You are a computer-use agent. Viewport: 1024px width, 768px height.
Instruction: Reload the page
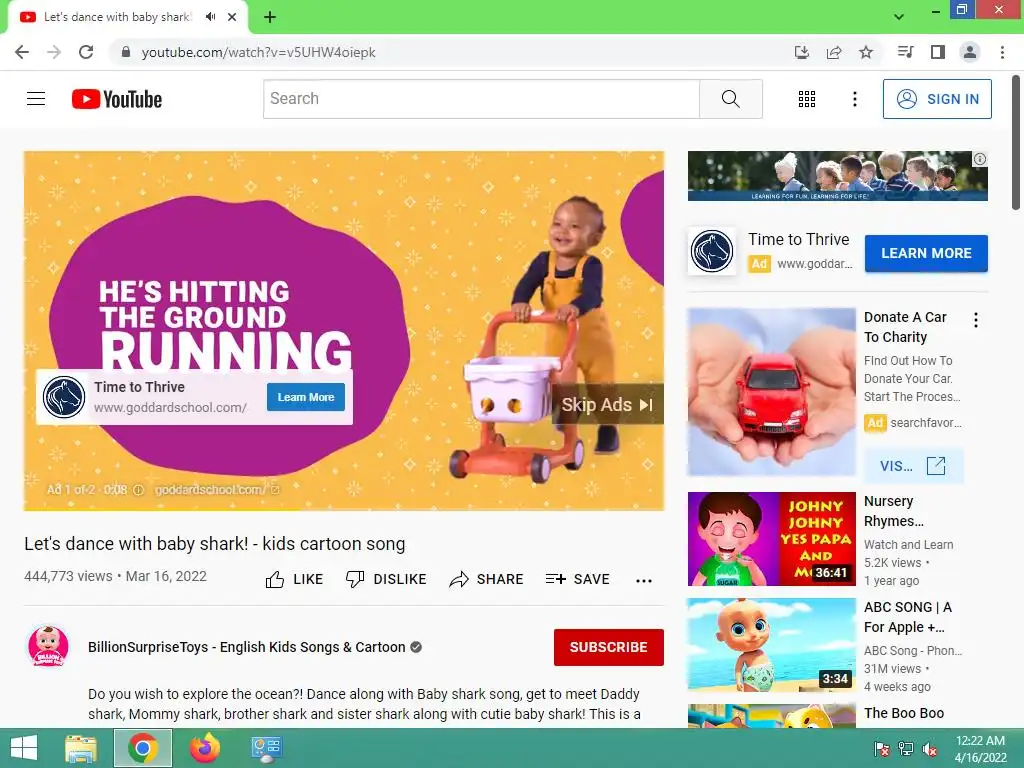pyautogui.click(x=86, y=52)
